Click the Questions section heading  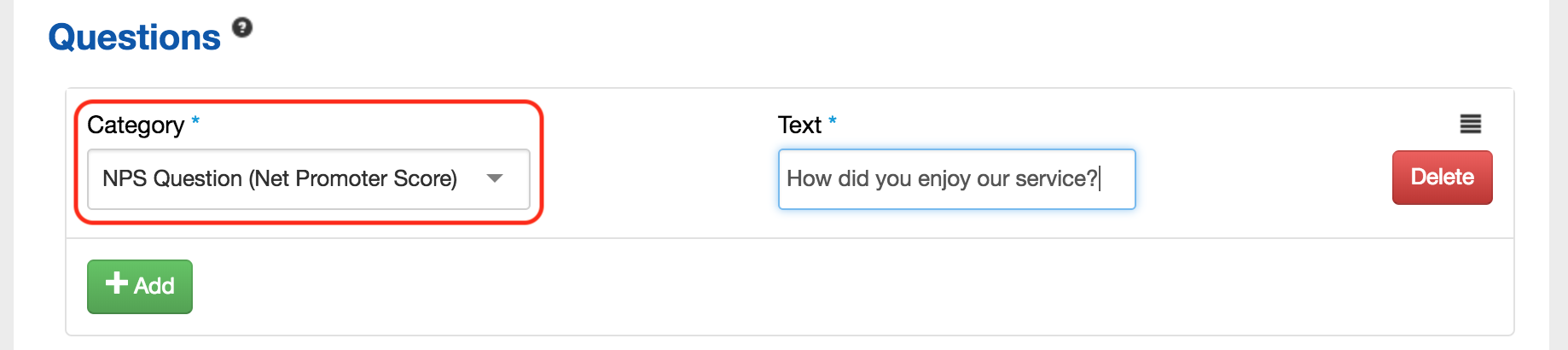point(134,38)
